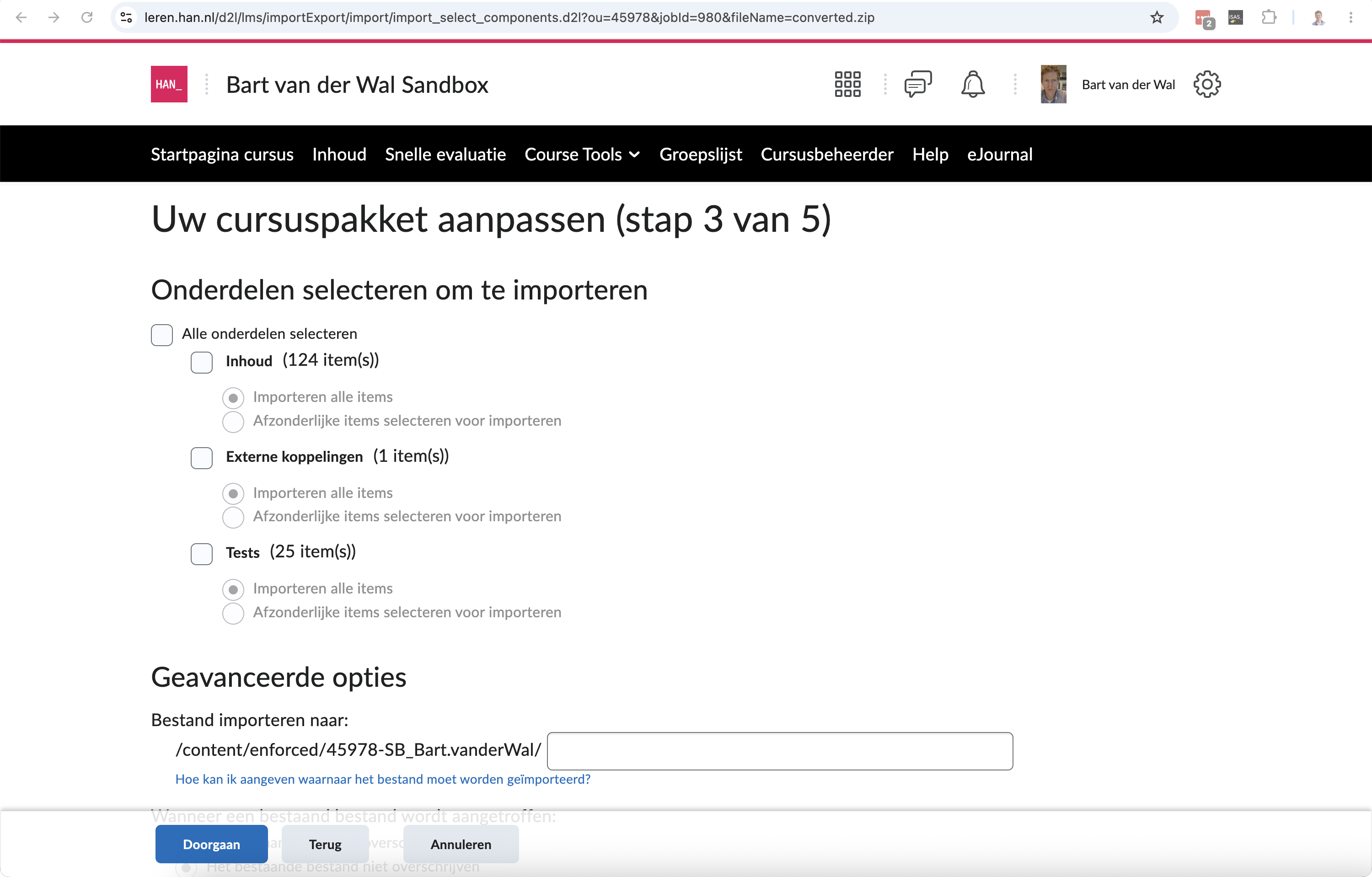Open the course selector grid icon
This screenshot has height=877, width=1372.
click(847, 84)
